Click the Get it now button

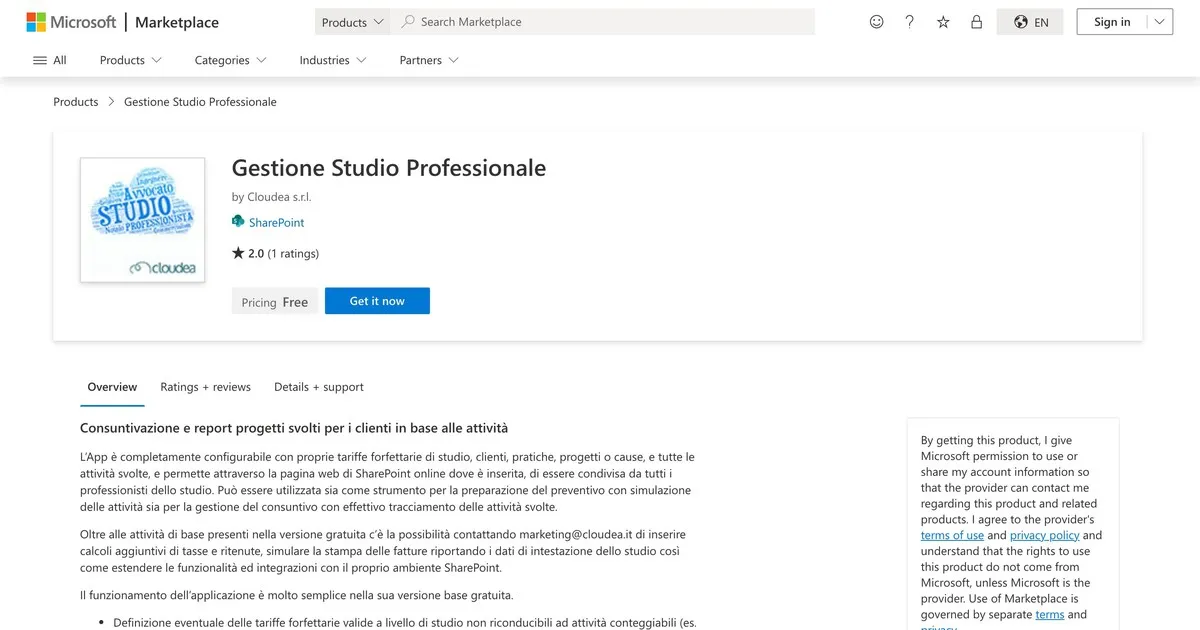tap(377, 300)
